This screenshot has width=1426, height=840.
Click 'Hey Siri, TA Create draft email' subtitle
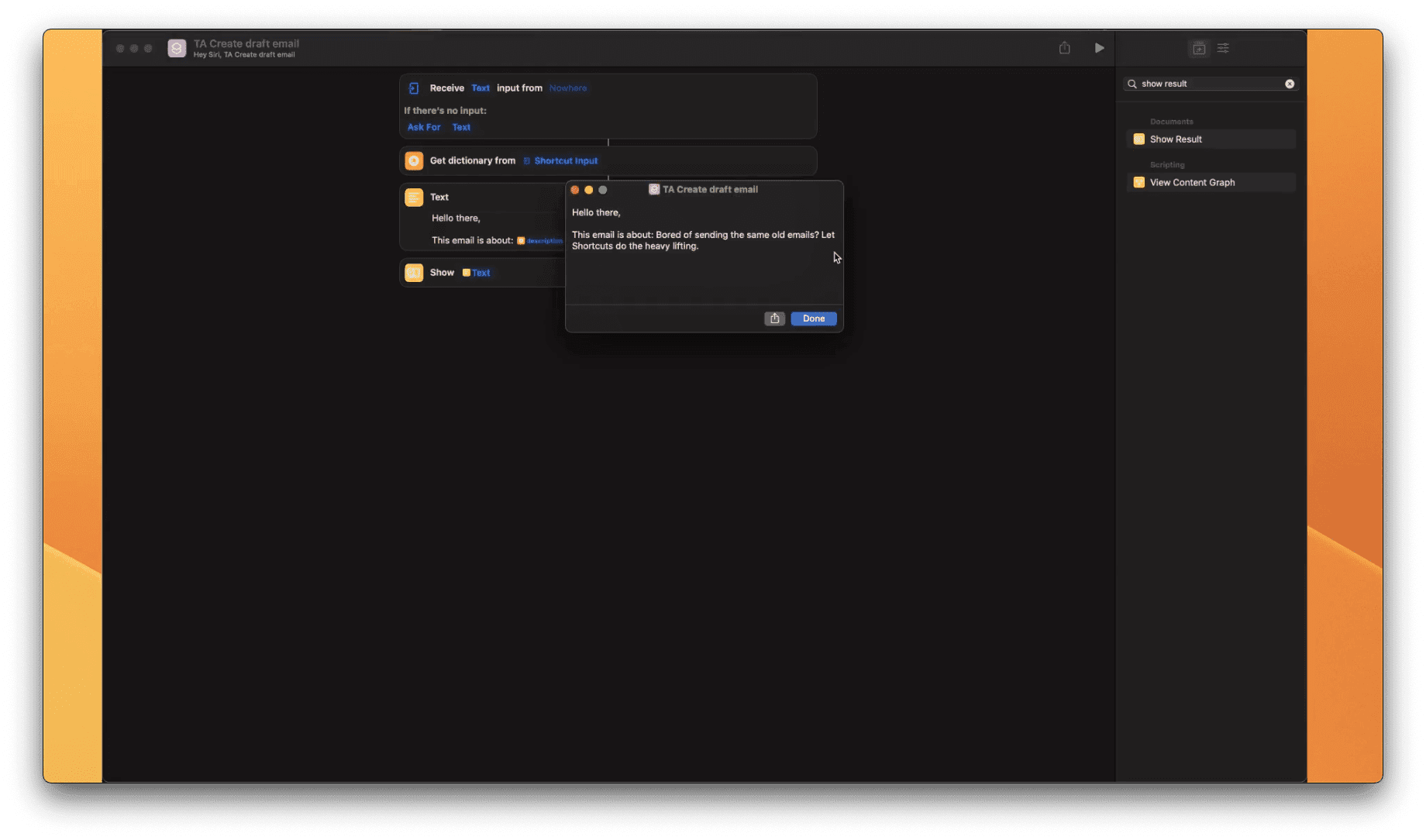point(244,55)
